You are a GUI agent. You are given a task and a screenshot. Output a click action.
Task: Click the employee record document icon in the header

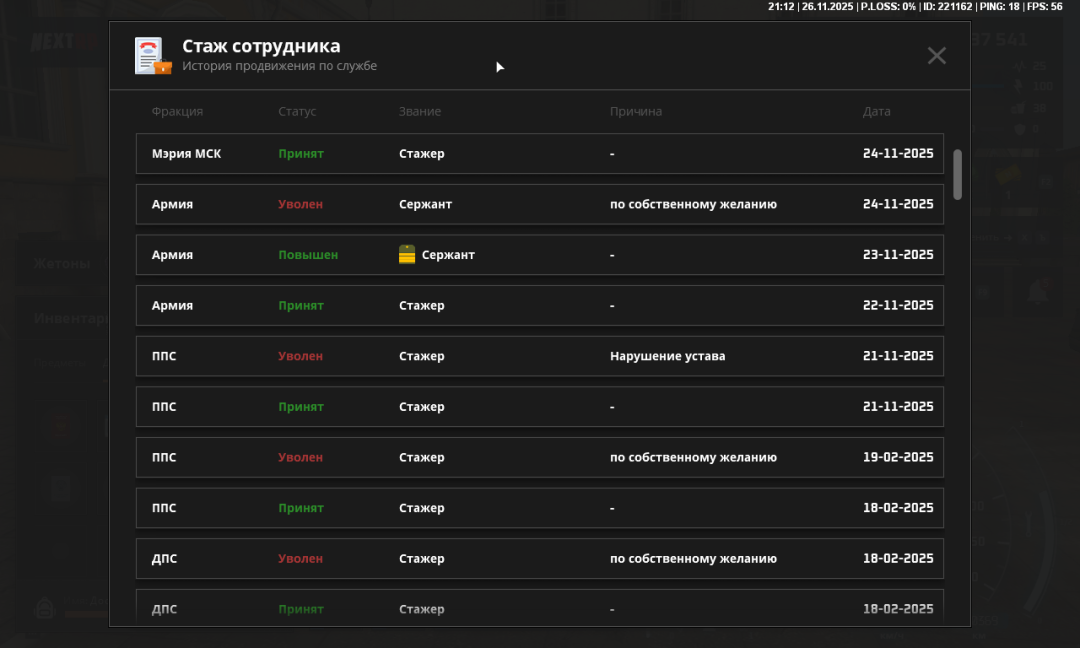pos(153,56)
